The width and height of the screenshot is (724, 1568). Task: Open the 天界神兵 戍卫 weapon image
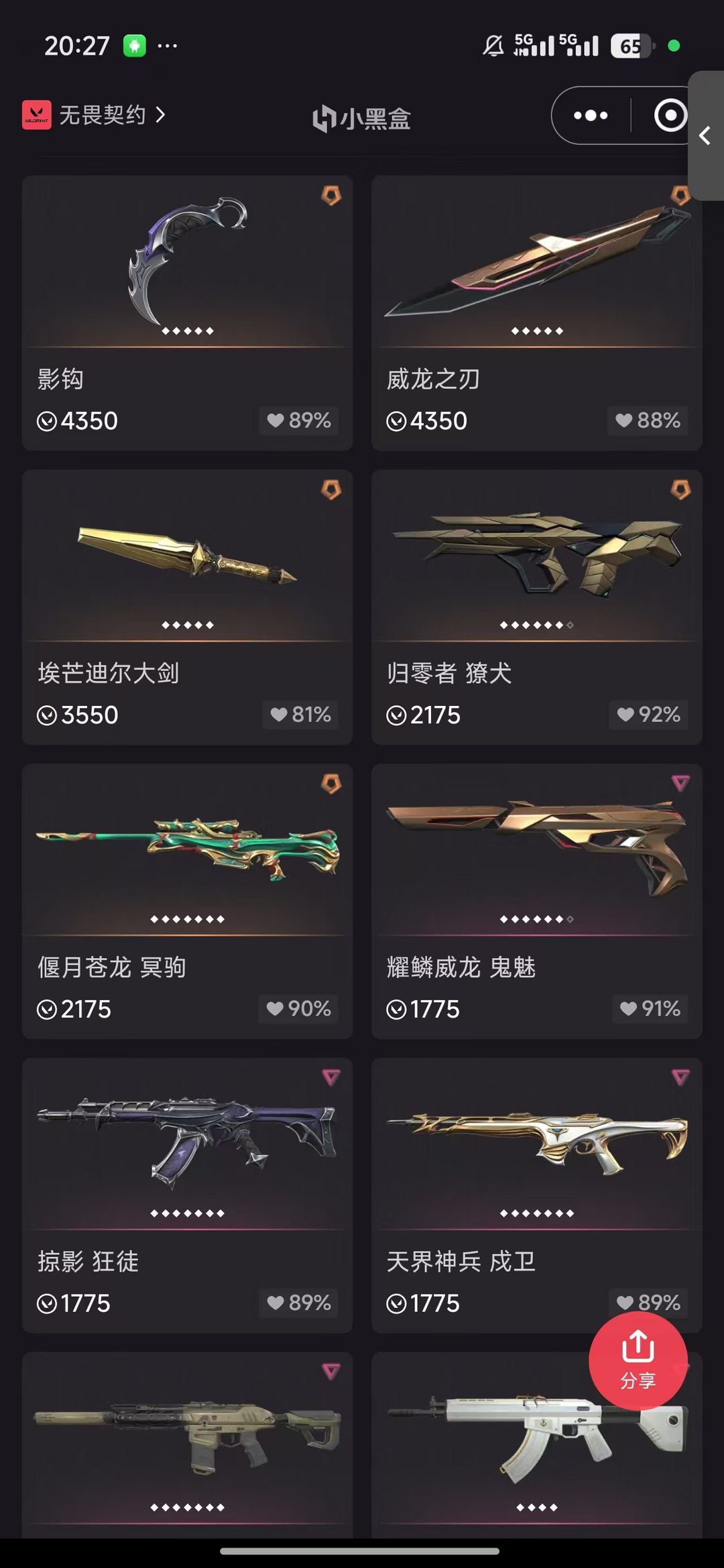click(x=537, y=1141)
